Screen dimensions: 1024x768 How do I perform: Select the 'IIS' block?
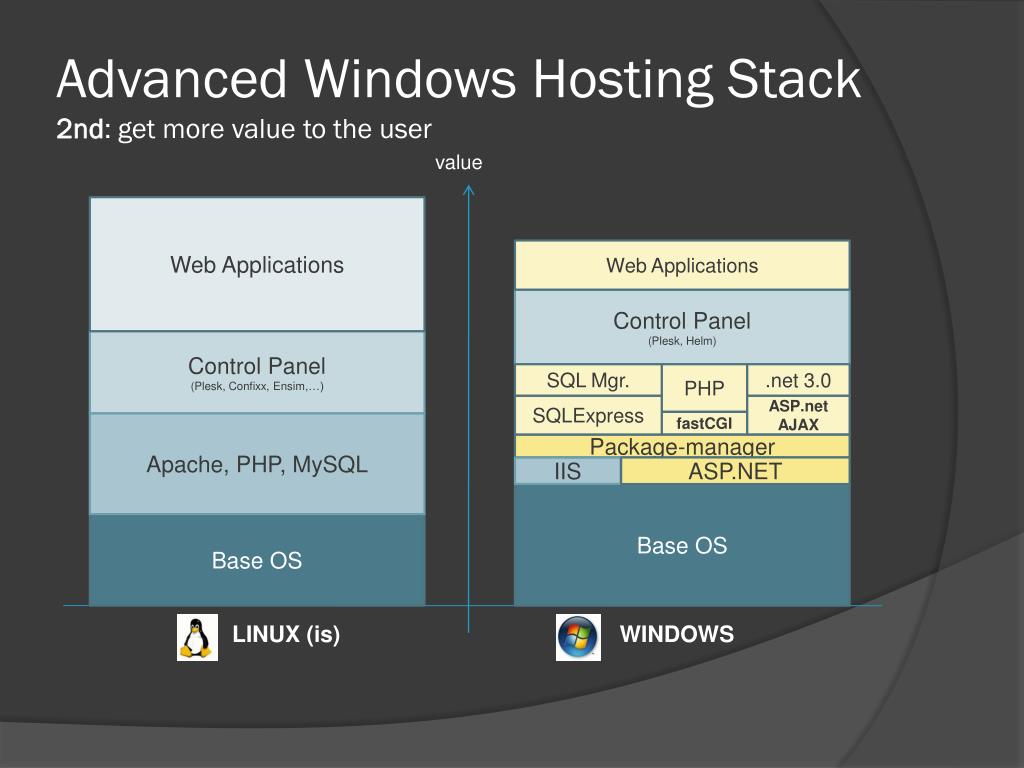tap(568, 471)
